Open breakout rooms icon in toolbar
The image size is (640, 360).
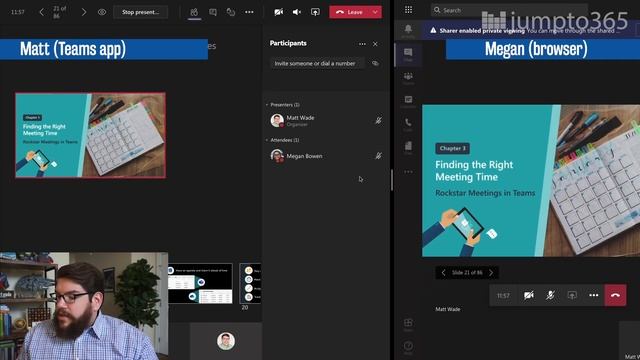click(x=231, y=12)
